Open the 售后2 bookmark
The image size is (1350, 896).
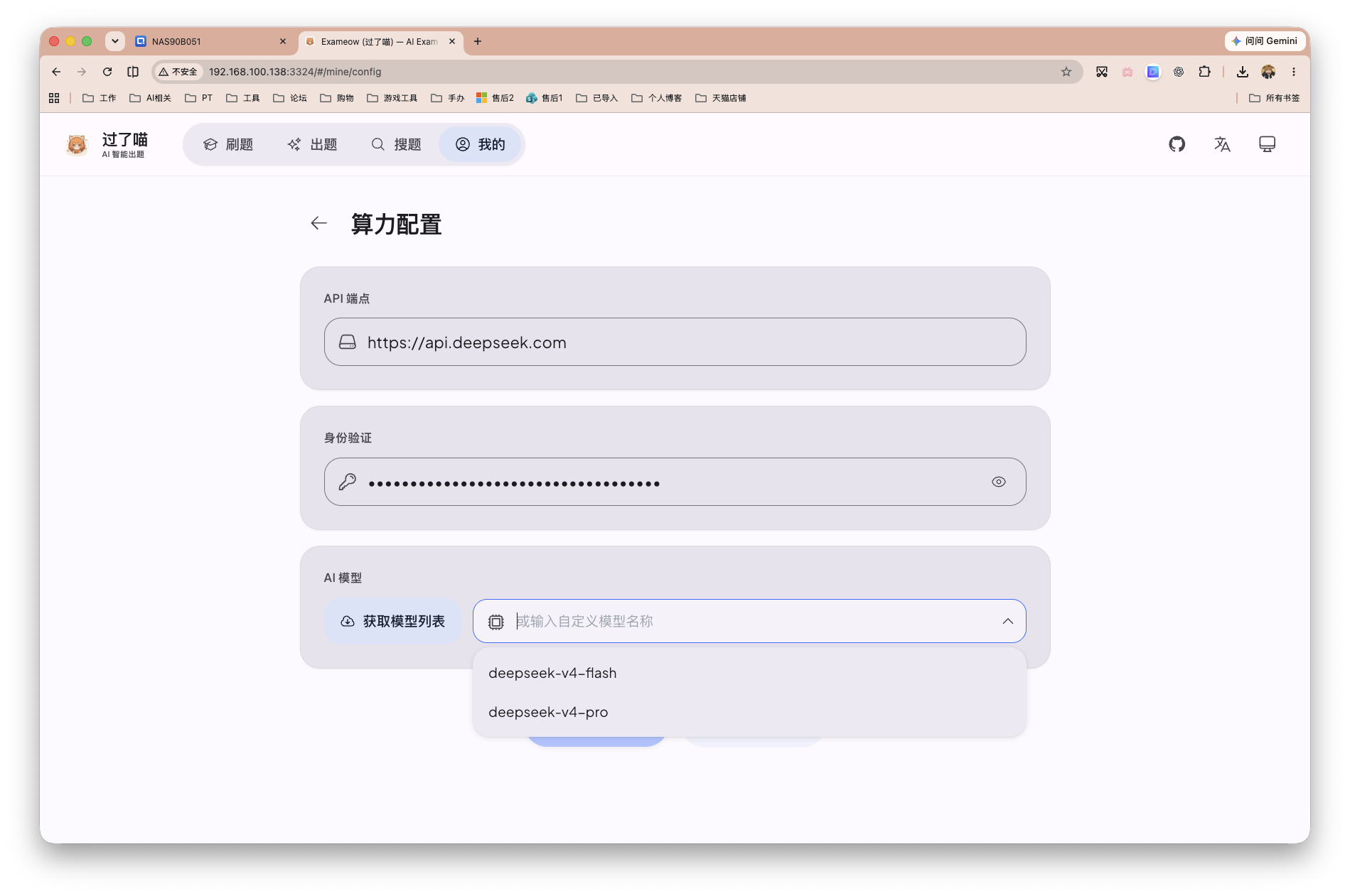(x=495, y=98)
